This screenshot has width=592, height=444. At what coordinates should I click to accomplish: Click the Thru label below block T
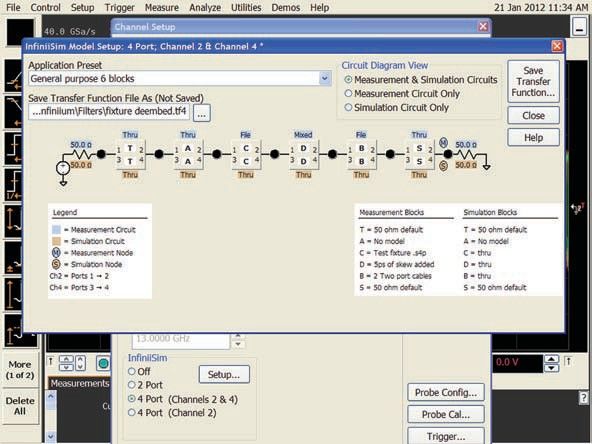click(130, 174)
